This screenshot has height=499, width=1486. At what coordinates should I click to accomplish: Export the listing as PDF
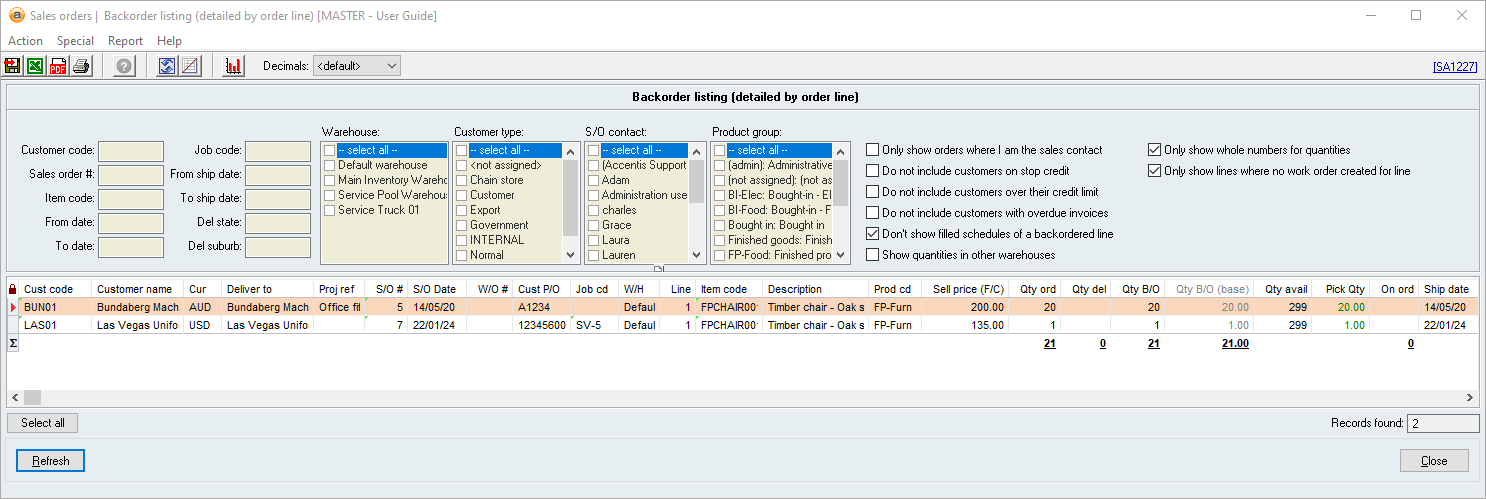[58, 66]
